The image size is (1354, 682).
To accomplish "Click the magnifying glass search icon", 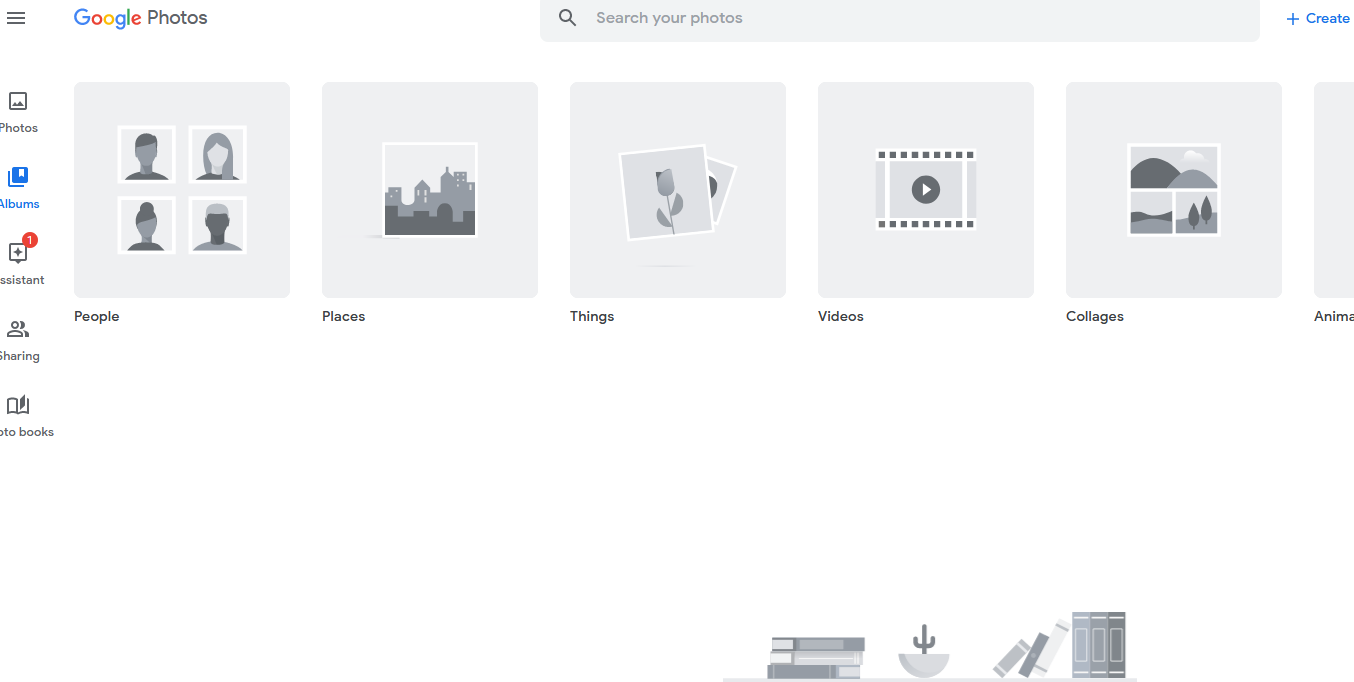I will pos(568,18).
